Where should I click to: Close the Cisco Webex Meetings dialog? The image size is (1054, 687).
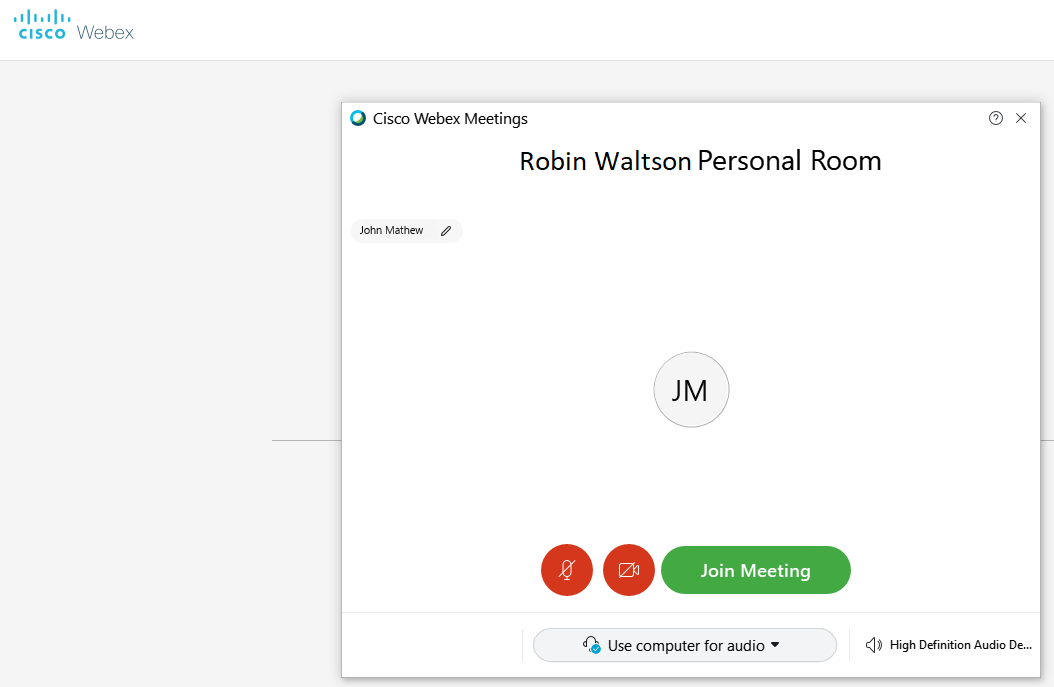point(1021,118)
